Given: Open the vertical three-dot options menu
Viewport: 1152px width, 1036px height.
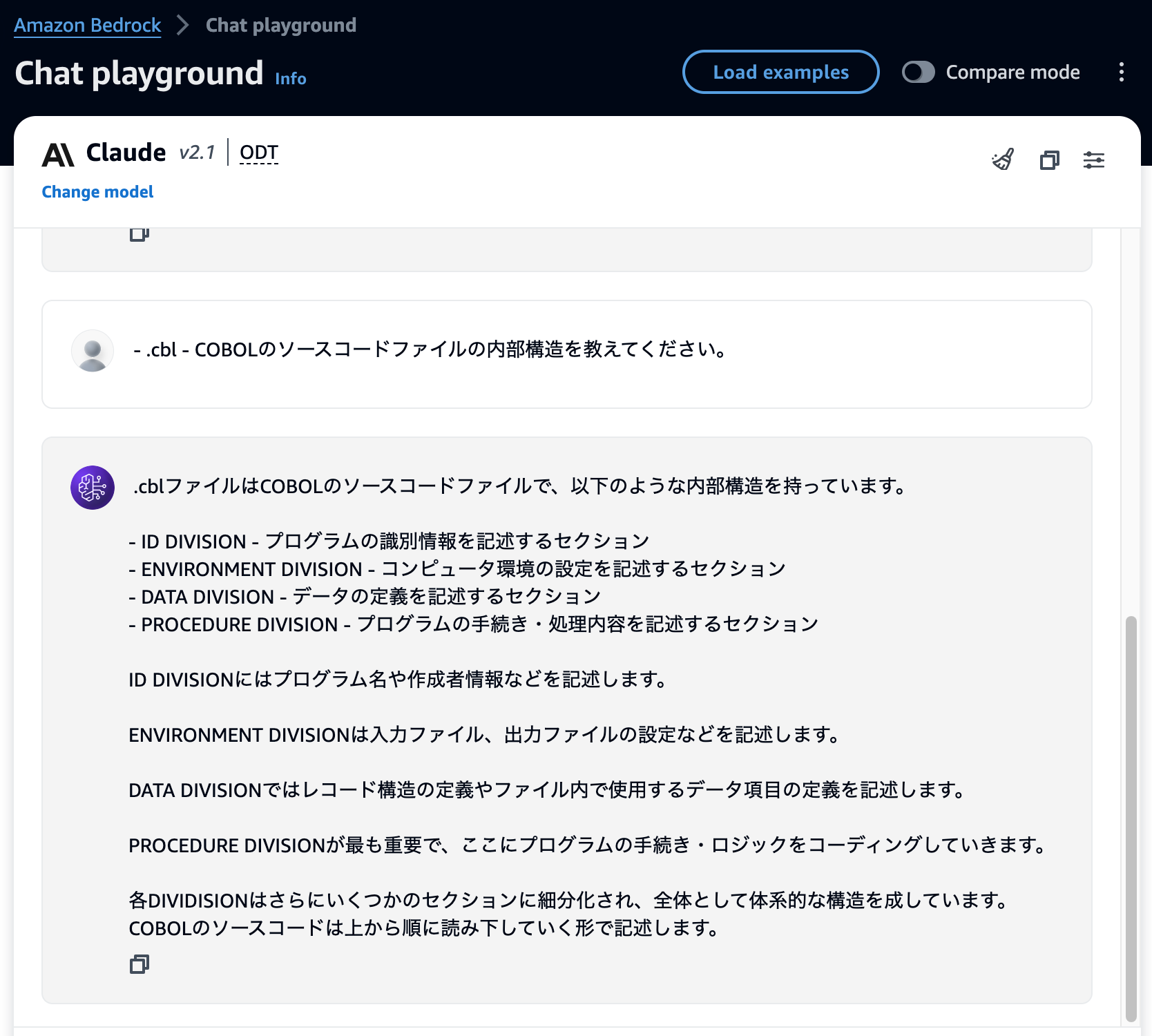Looking at the screenshot, I should coord(1122,72).
